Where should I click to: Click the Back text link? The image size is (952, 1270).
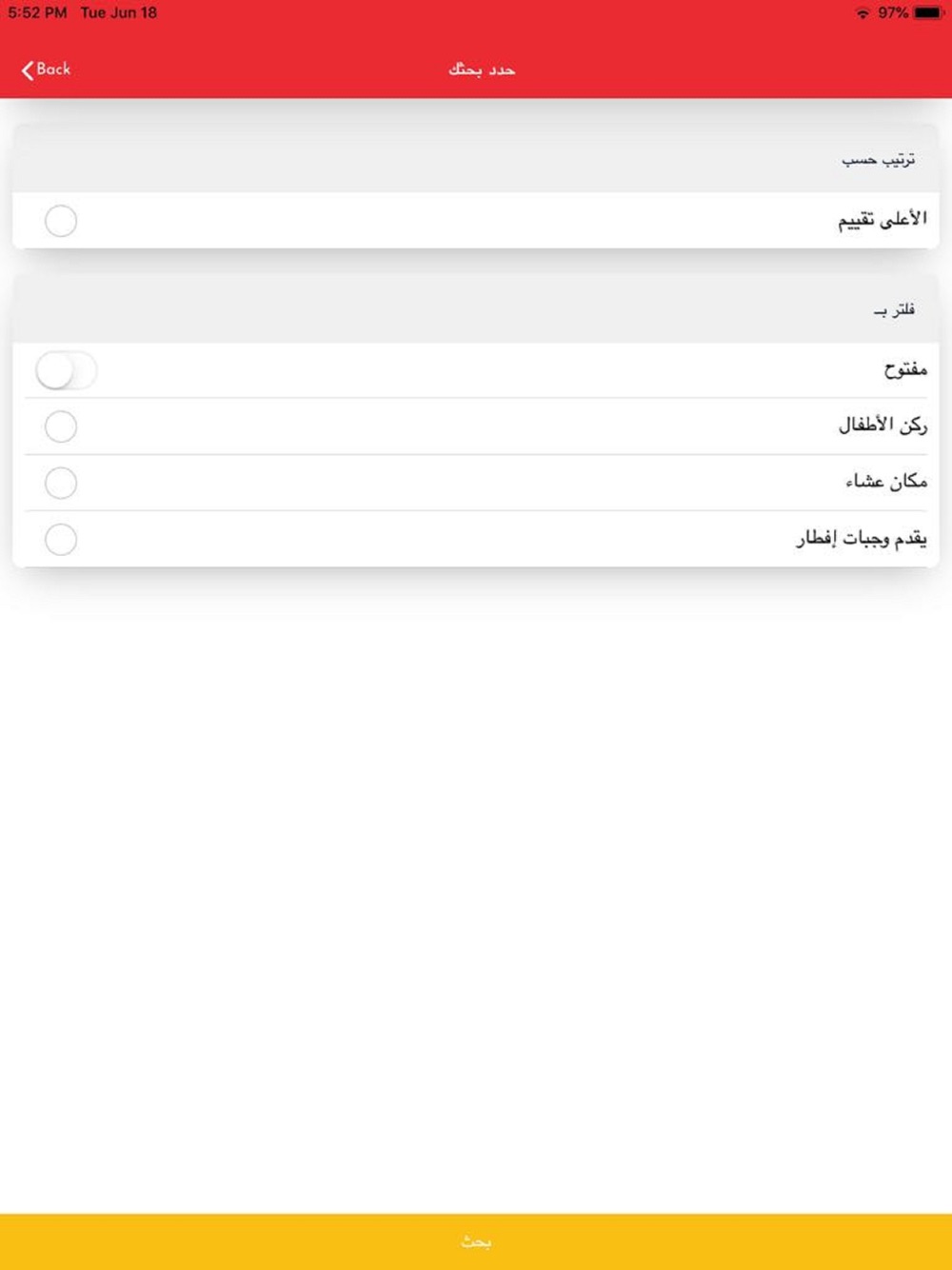(x=53, y=69)
